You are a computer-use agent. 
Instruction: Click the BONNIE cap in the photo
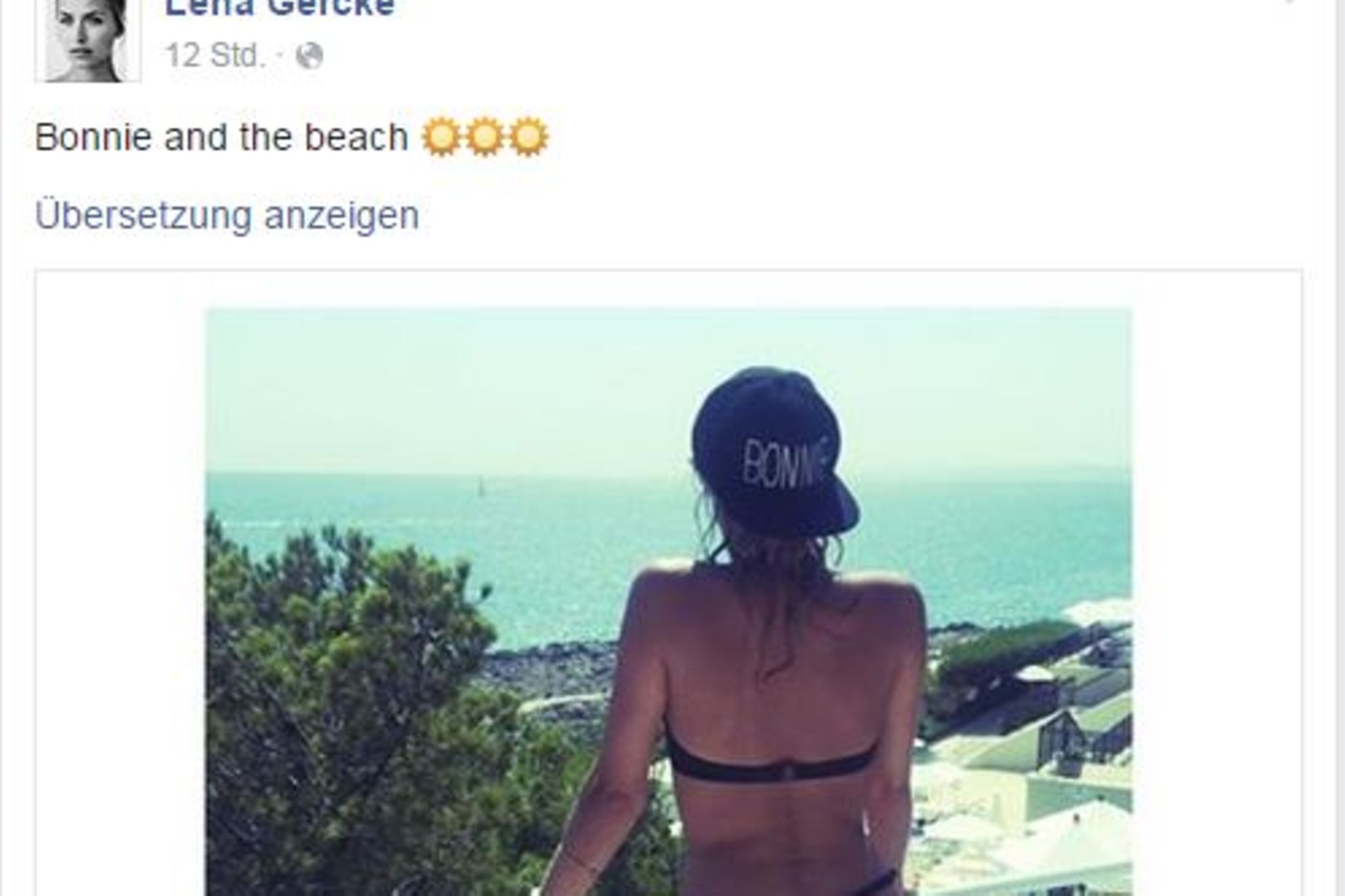pos(774,452)
